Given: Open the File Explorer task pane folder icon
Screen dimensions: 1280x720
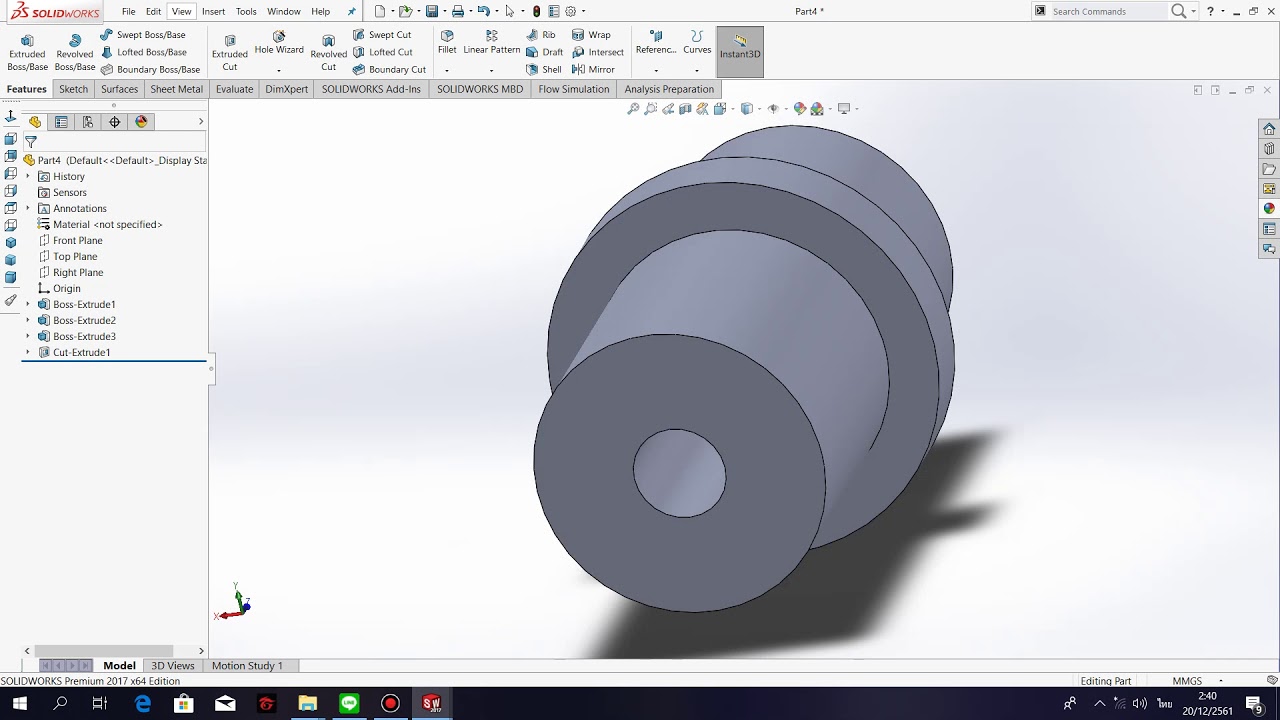Looking at the screenshot, I should click(x=1269, y=169).
